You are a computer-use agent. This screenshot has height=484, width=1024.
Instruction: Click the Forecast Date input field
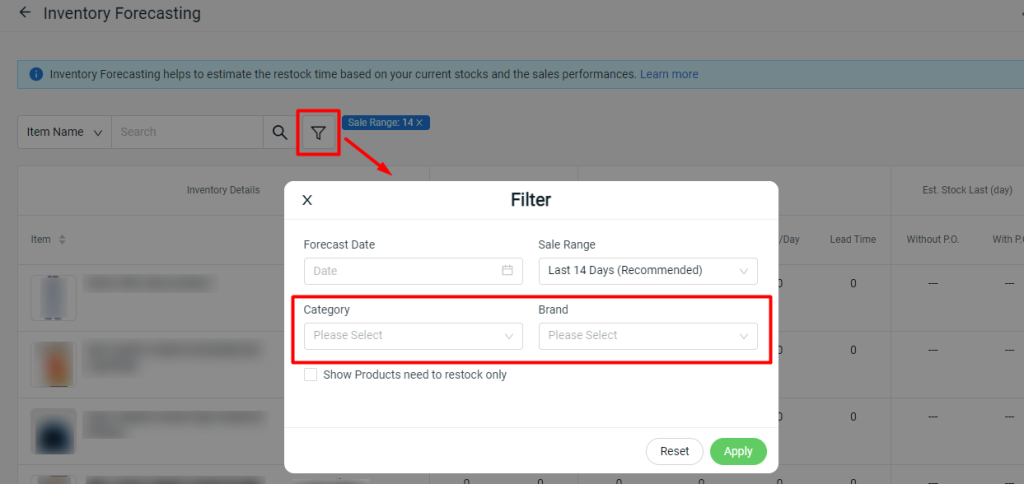tap(413, 270)
